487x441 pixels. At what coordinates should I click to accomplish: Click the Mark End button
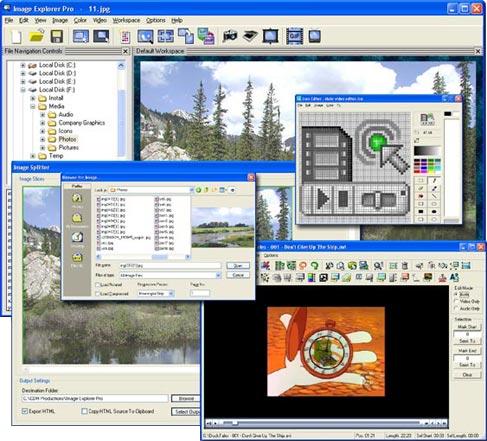pyautogui.click(x=467, y=351)
